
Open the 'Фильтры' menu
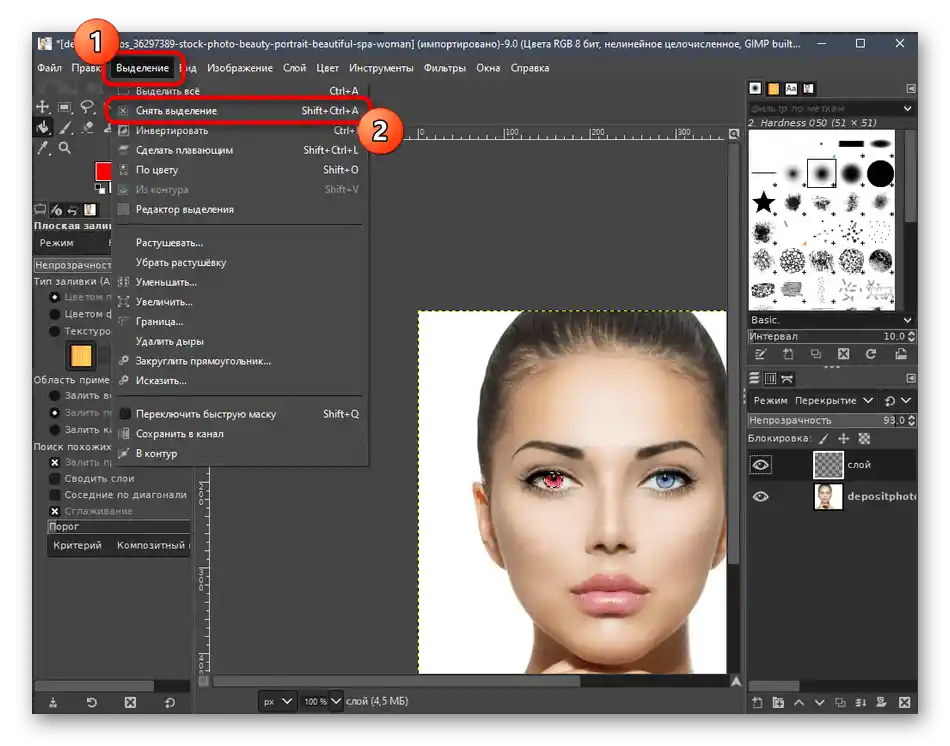click(444, 68)
